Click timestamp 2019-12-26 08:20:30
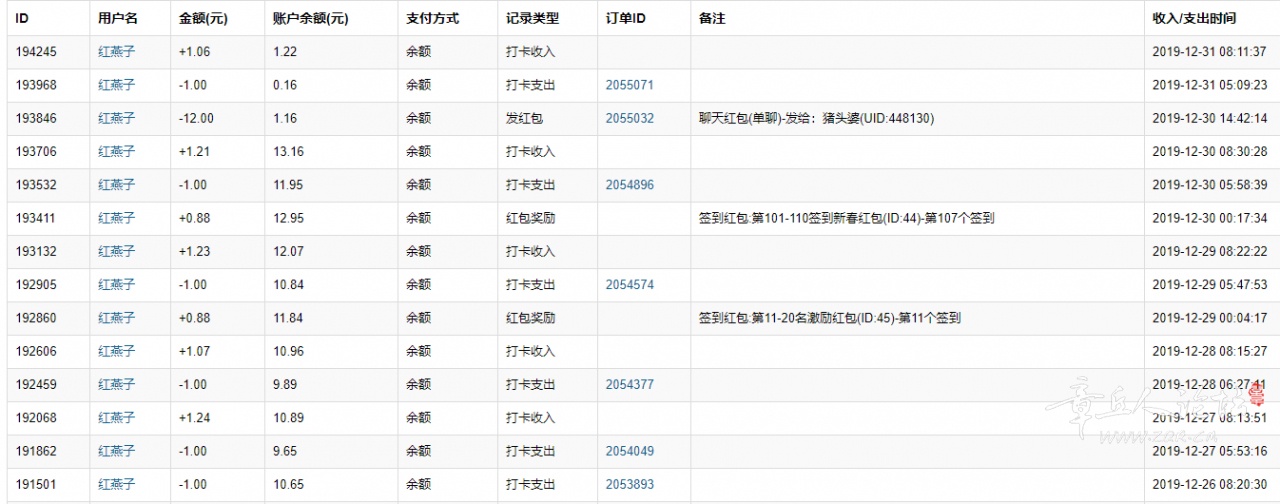1280x504 pixels. [1210, 485]
